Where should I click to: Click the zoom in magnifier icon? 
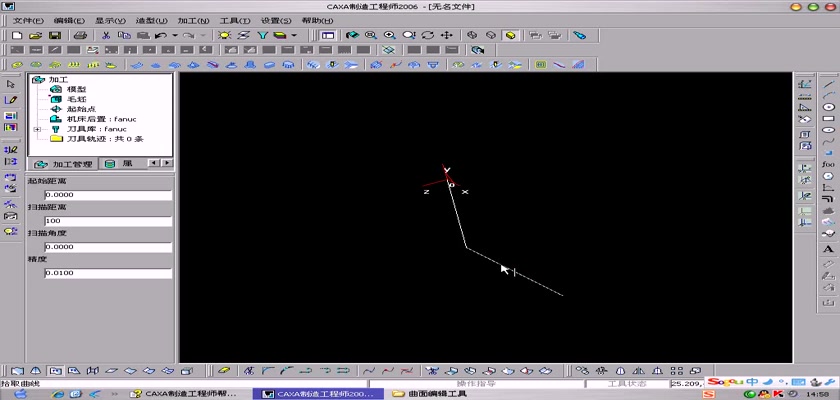(389, 35)
